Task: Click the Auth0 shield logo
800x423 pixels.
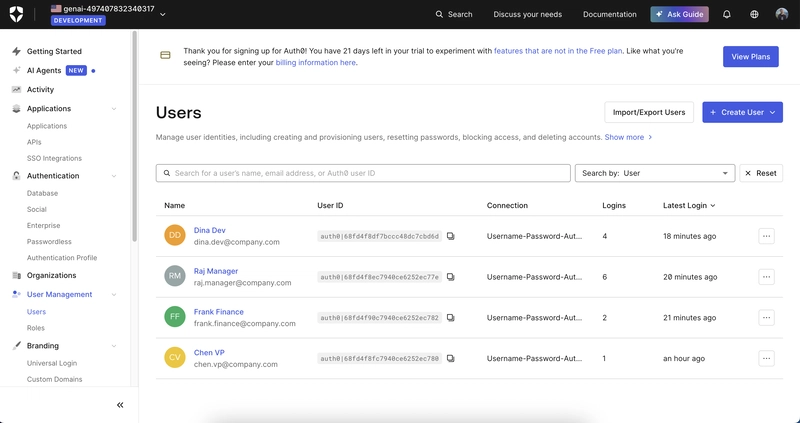Action: click(x=17, y=14)
